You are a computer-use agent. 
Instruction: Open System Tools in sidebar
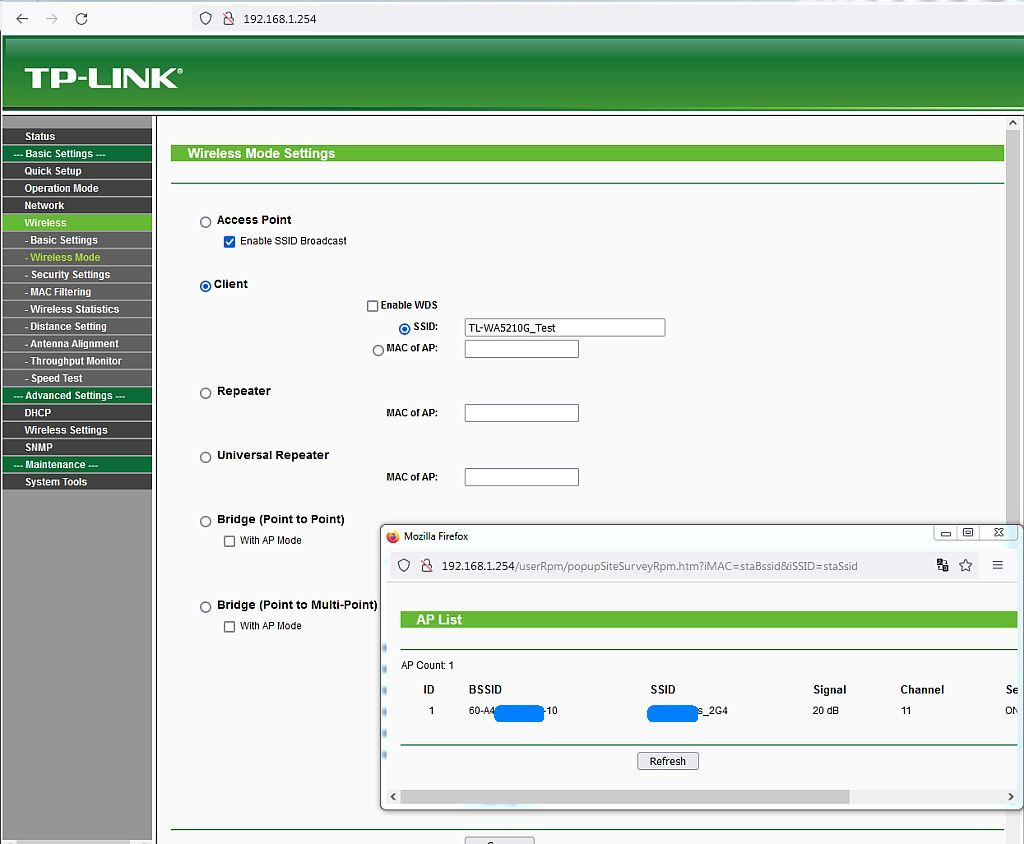coord(56,482)
